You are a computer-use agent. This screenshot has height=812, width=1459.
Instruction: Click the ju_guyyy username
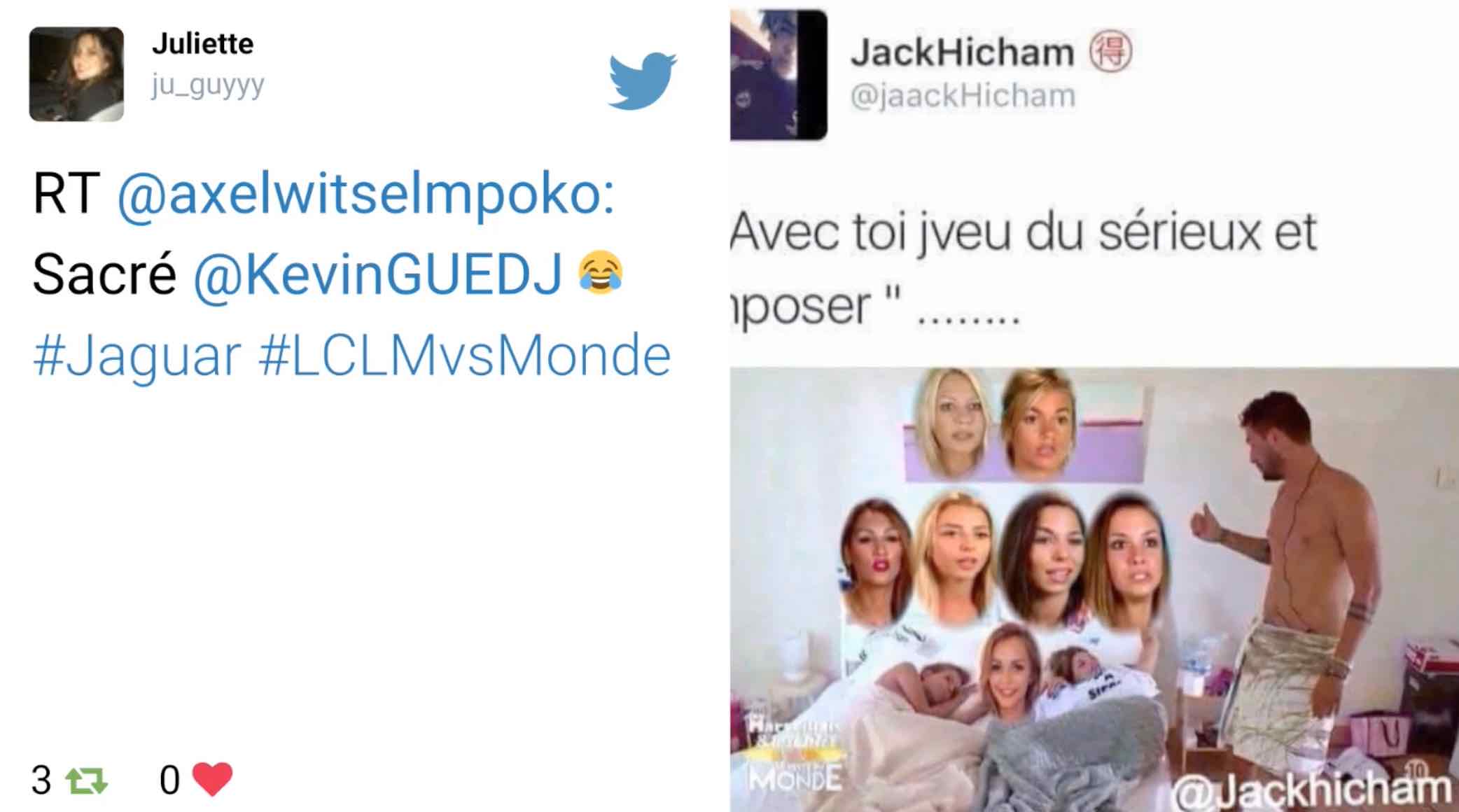tap(208, 86)
